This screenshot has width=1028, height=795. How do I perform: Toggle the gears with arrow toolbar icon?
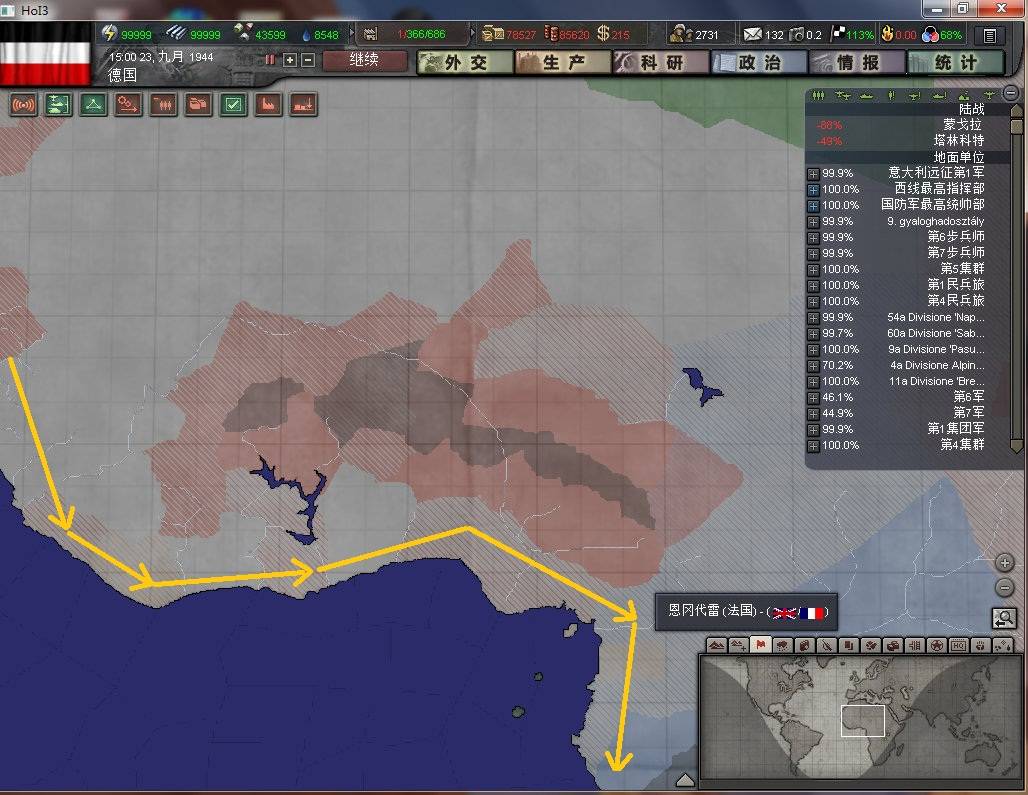[x=128, y=104]
